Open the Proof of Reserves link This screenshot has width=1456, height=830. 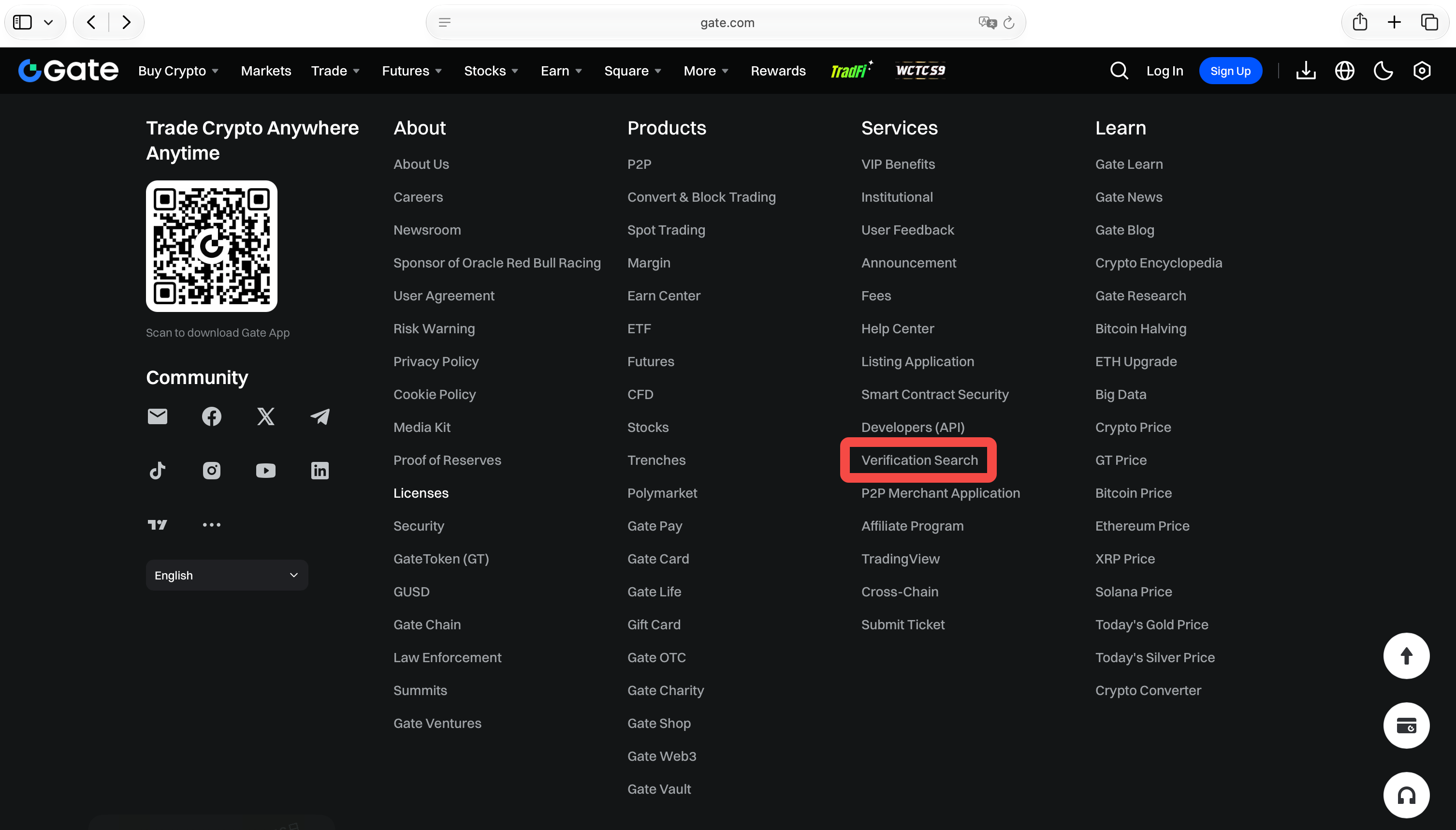click(x=447, y=460)
